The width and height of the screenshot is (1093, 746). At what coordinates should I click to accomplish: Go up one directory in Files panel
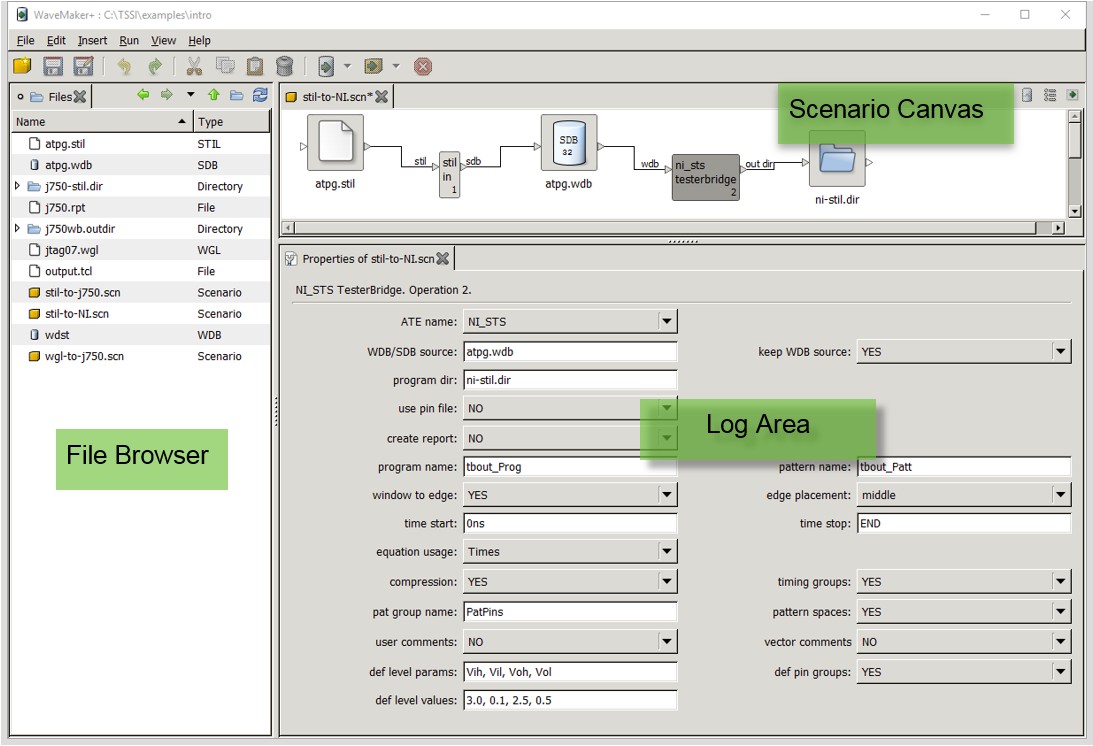213,95
